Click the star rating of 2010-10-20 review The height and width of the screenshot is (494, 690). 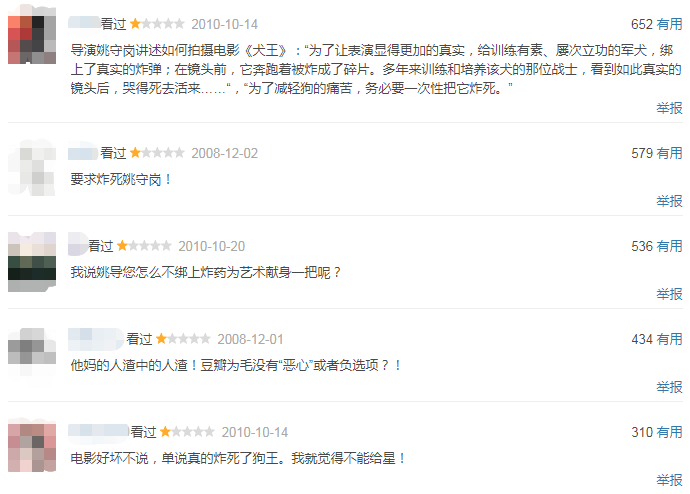(x=144, y=245)
